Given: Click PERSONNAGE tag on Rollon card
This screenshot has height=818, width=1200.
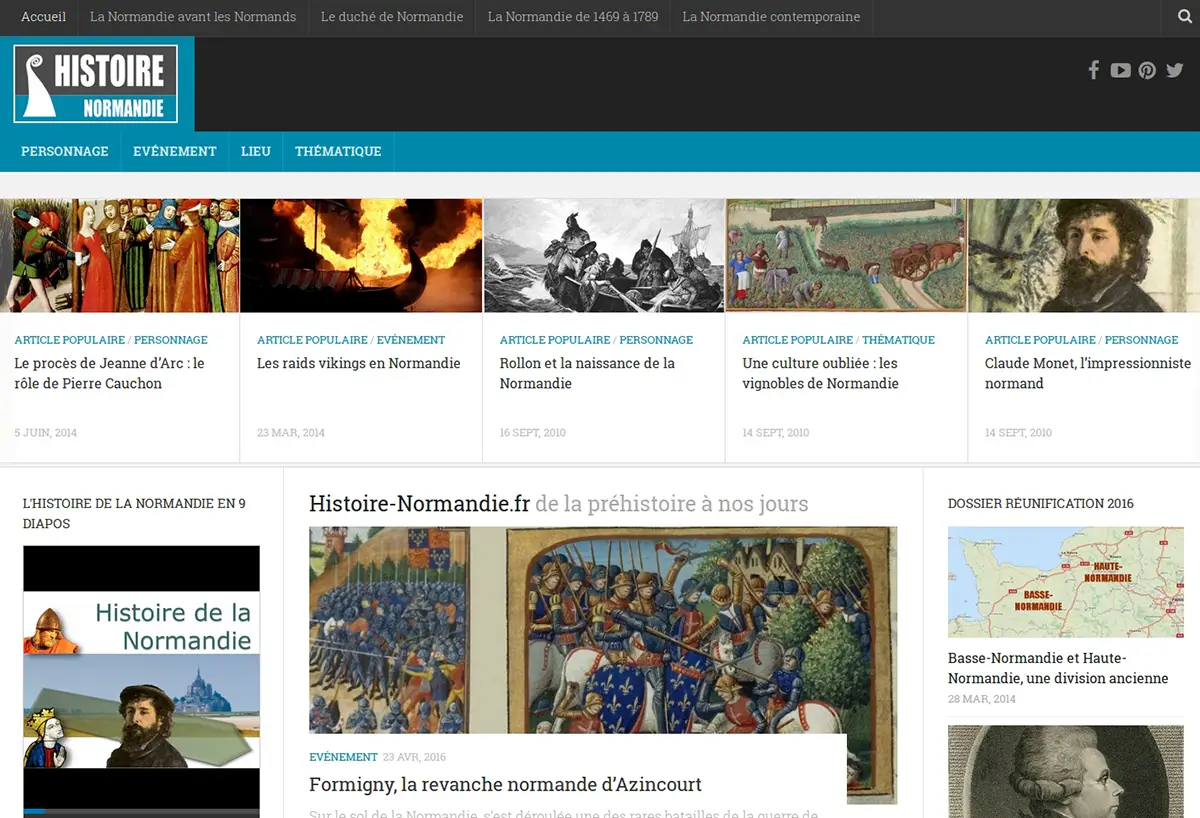Looking at the screenshot, I should click(656, 340).
